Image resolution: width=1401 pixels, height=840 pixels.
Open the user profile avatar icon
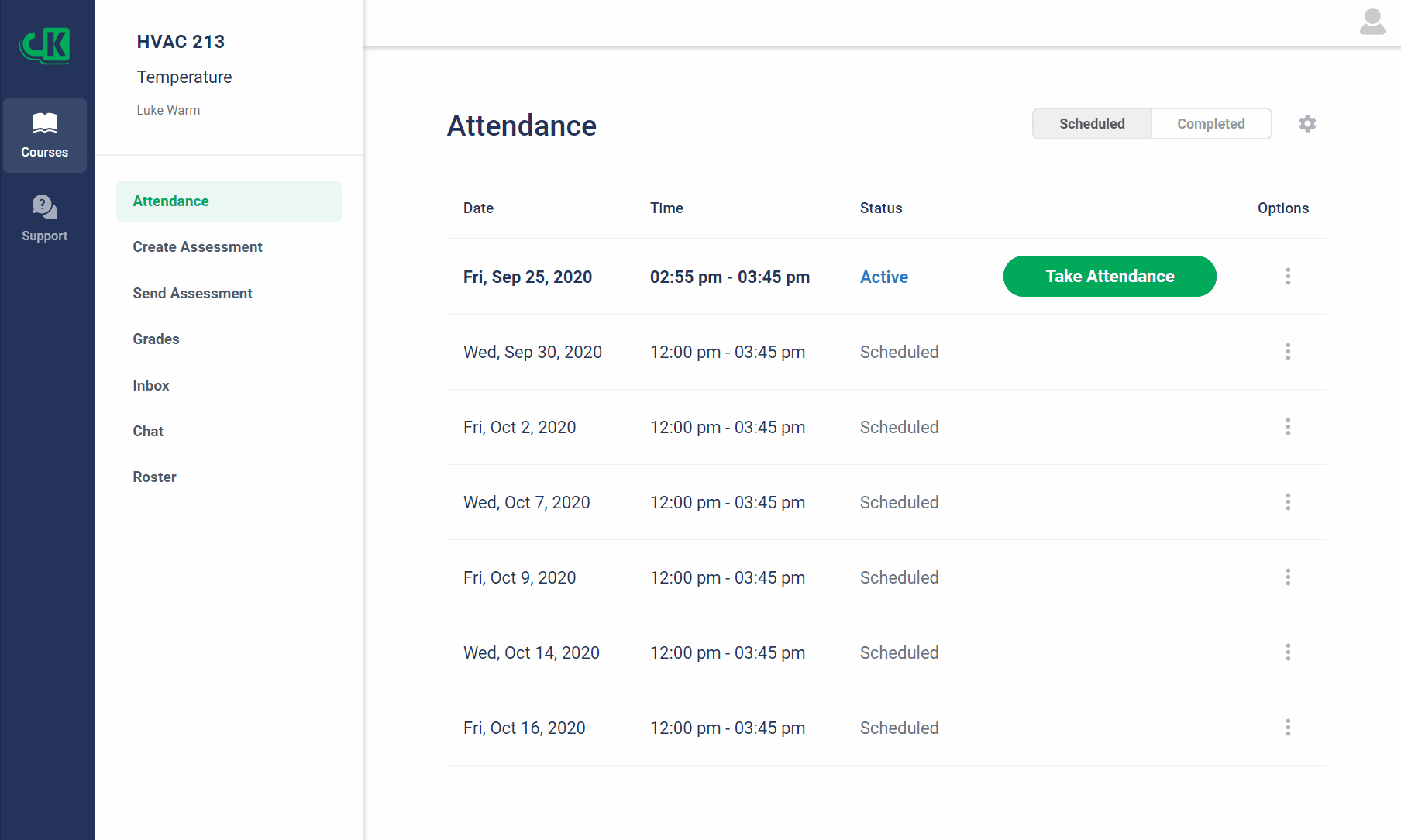click(x=1372, y=22)
